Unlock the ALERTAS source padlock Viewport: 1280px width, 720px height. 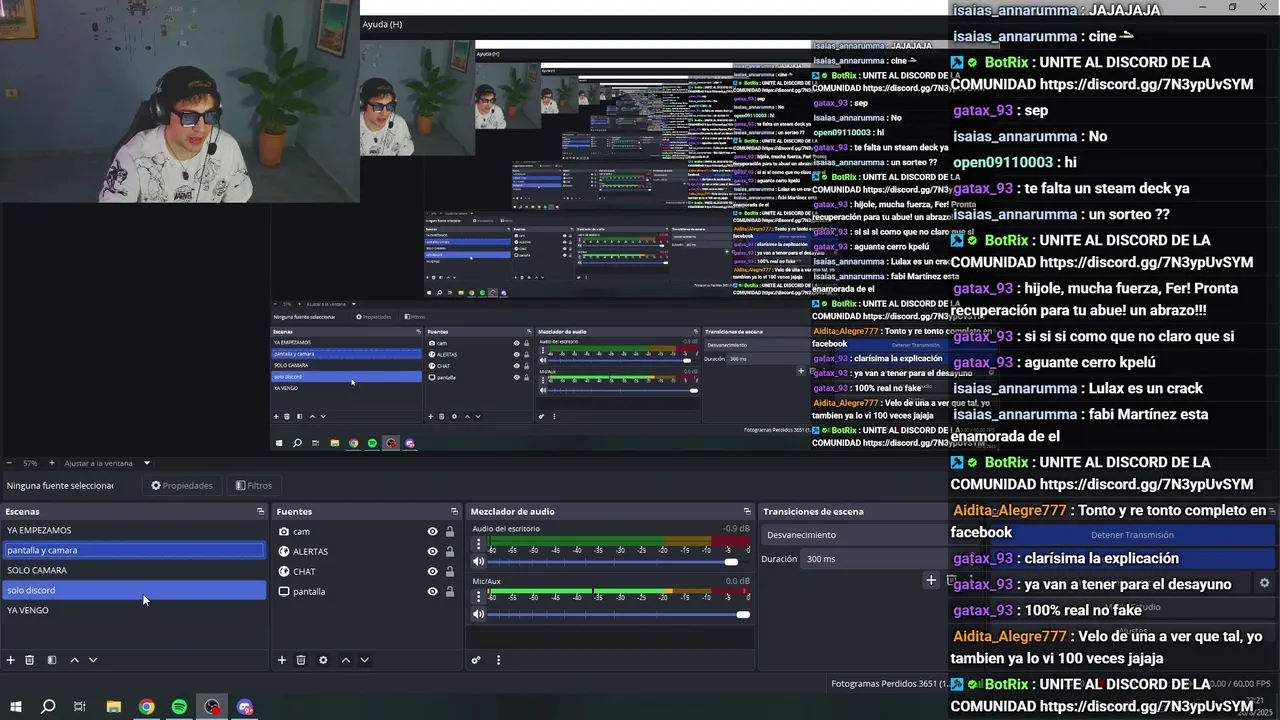click(450, 551)
